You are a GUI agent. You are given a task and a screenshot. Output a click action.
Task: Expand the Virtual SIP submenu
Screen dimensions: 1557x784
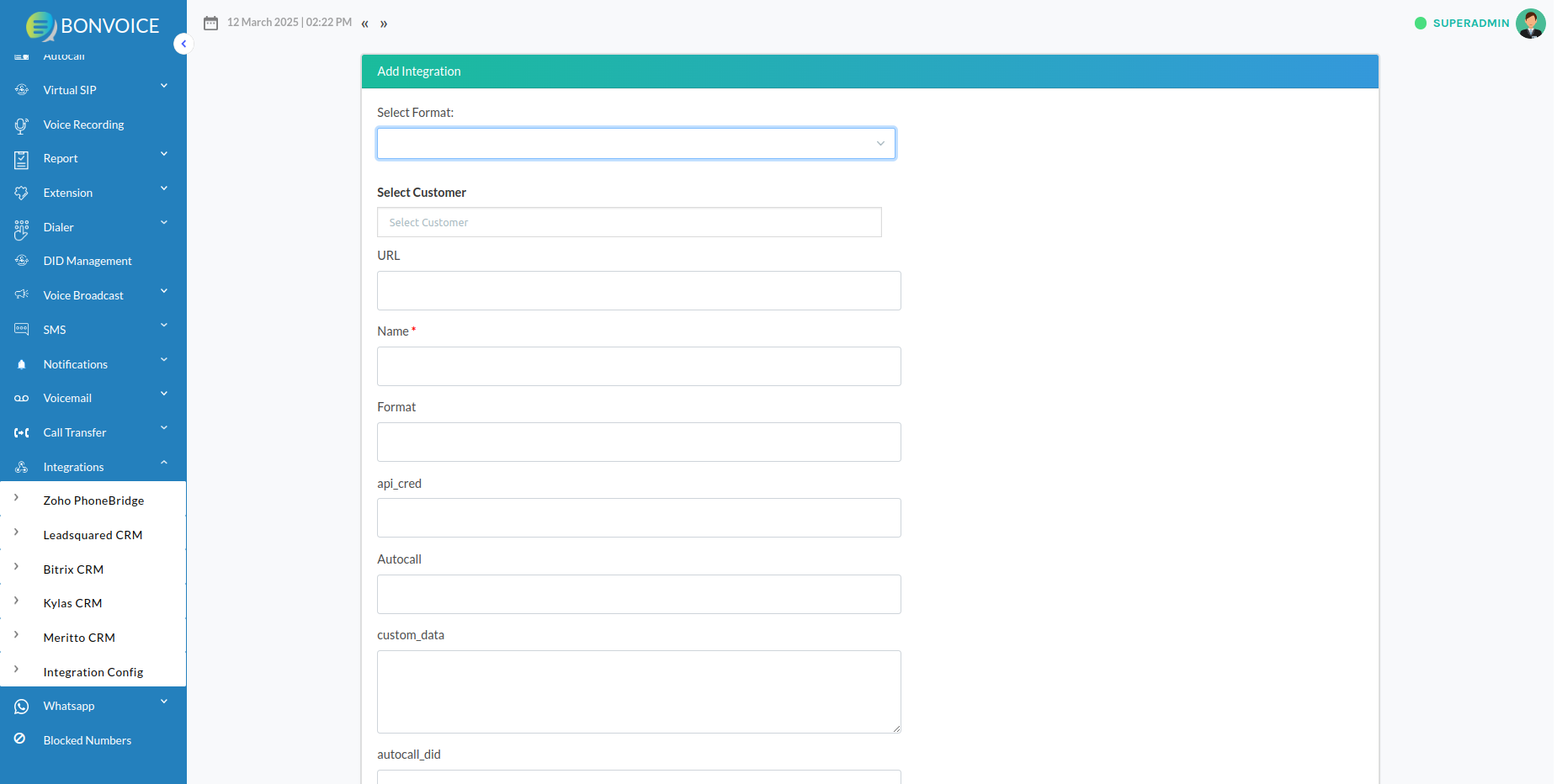click(164, 86)
